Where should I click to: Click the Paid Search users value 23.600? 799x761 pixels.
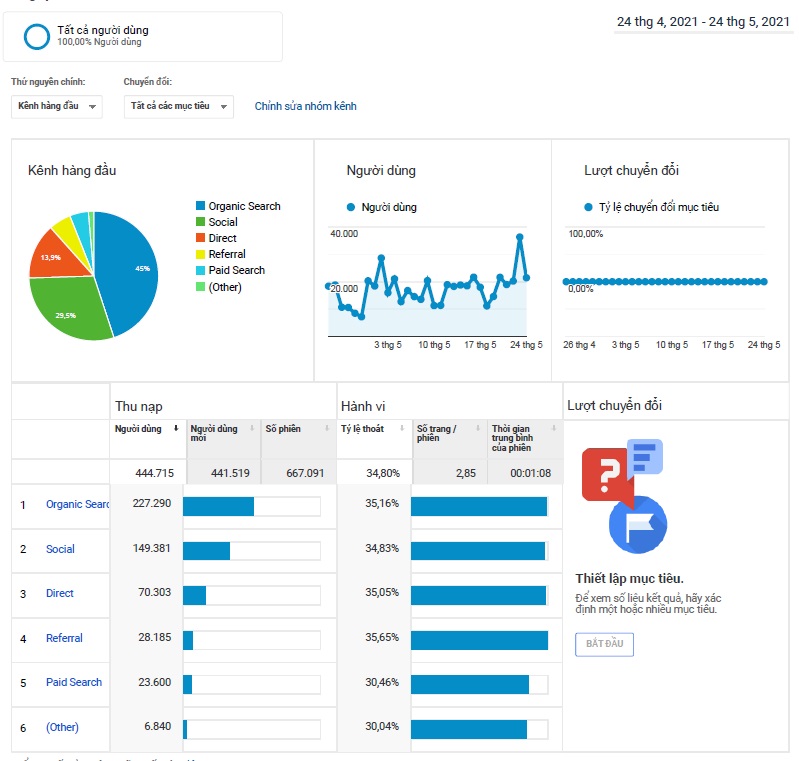[155, 682]
